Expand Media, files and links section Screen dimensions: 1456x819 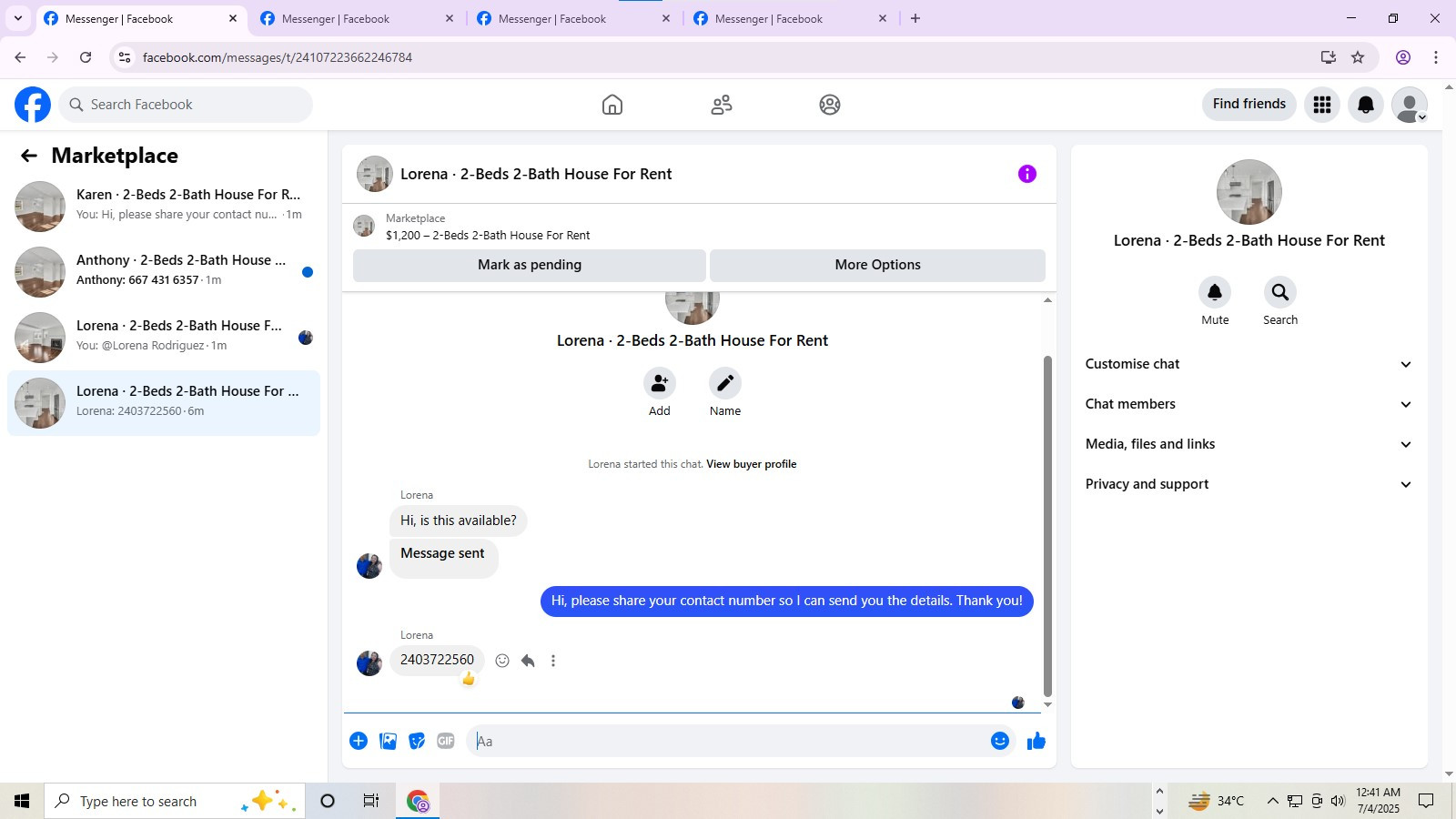pos(1249,444)
